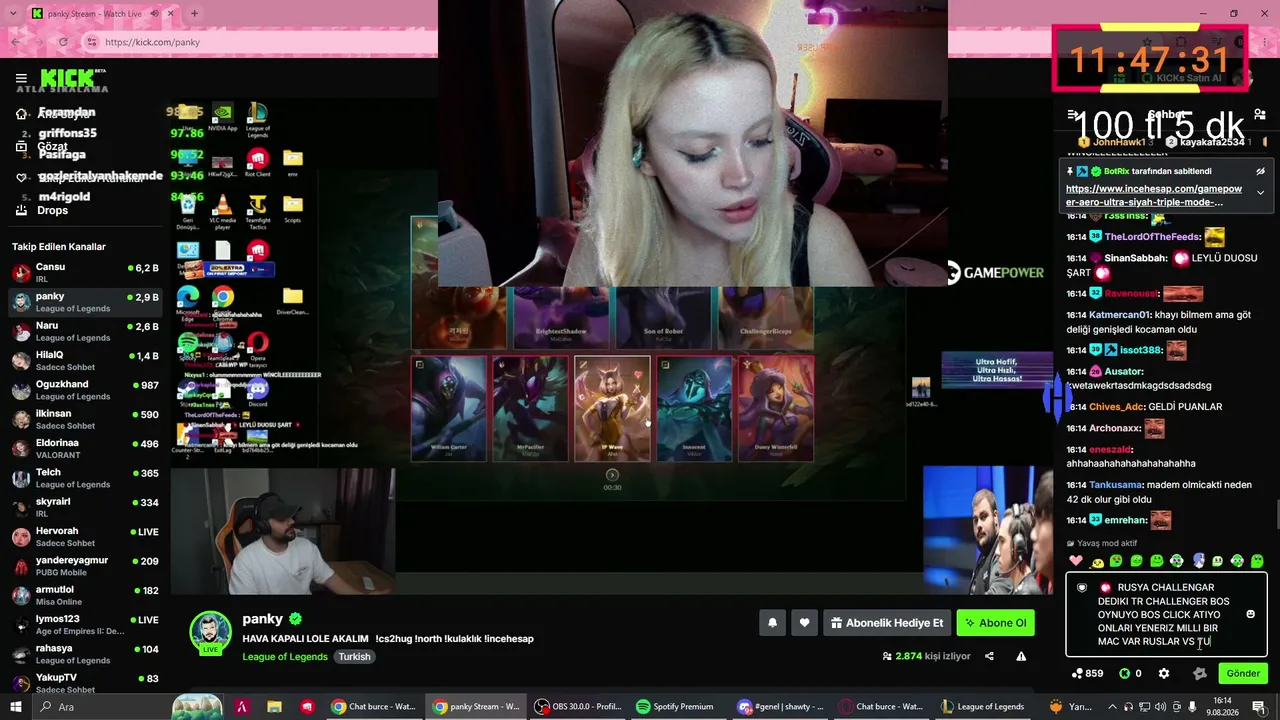Click username TheLordOfTheFeeds in chat
This screenshot has height=720, width=1280.
(1151, 237)
